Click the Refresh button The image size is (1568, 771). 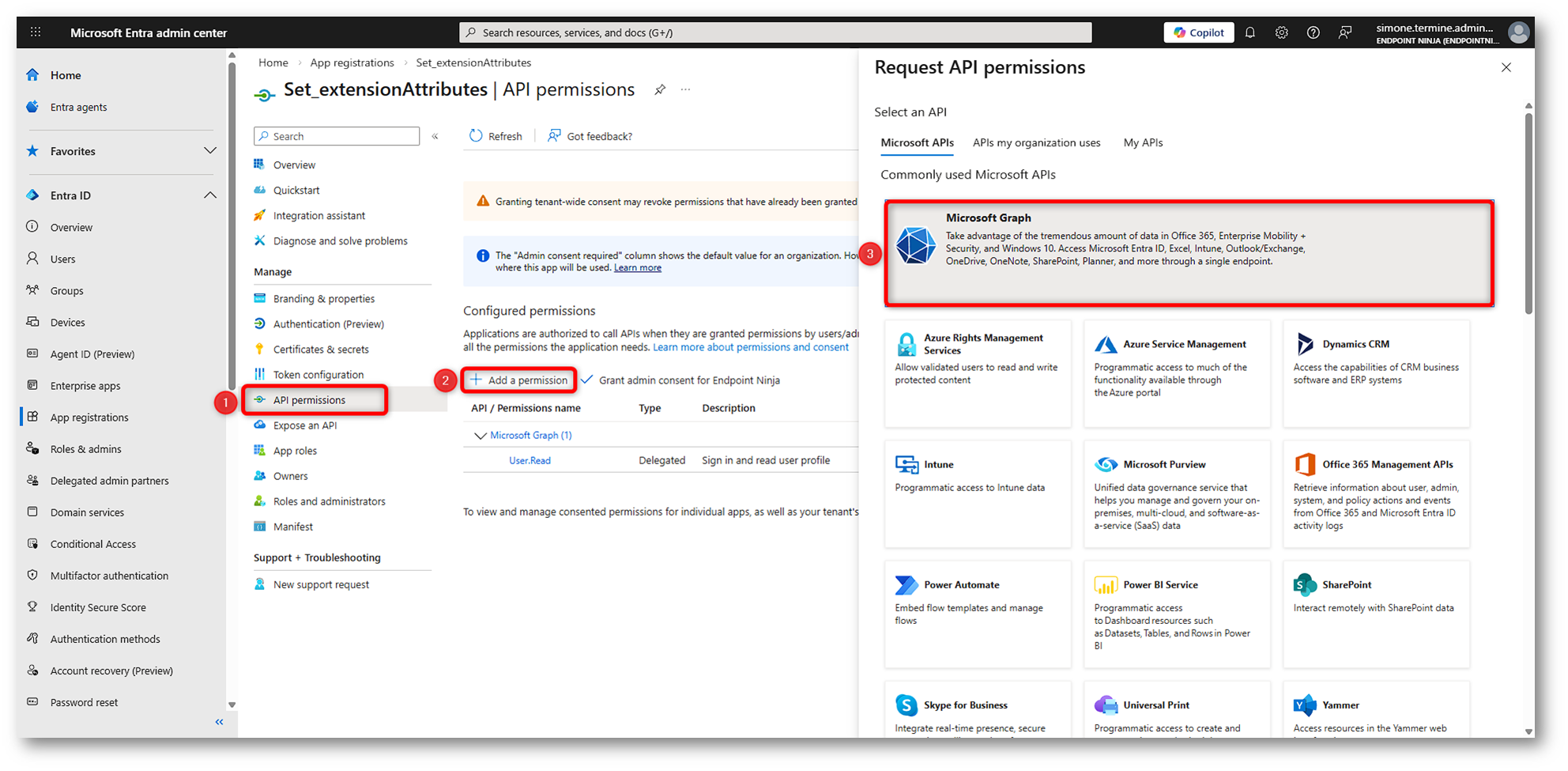pos(496,136)
